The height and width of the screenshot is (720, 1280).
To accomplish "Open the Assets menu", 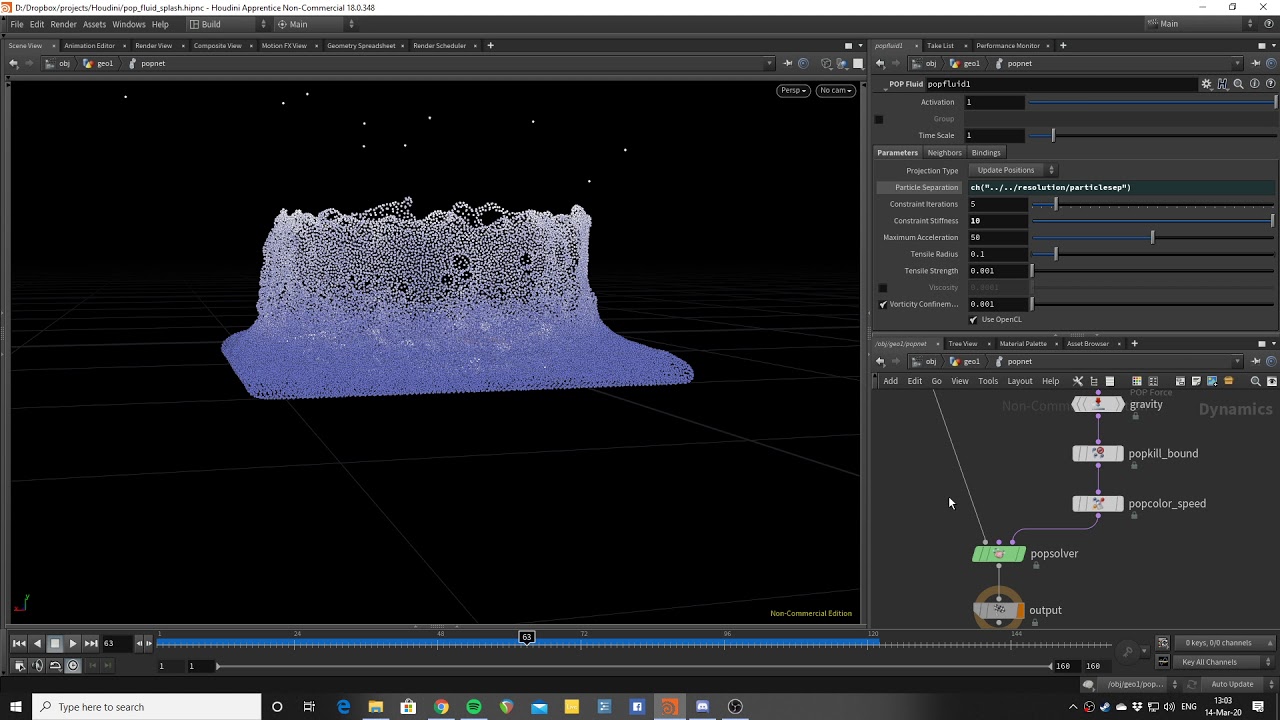I will 94,24.
